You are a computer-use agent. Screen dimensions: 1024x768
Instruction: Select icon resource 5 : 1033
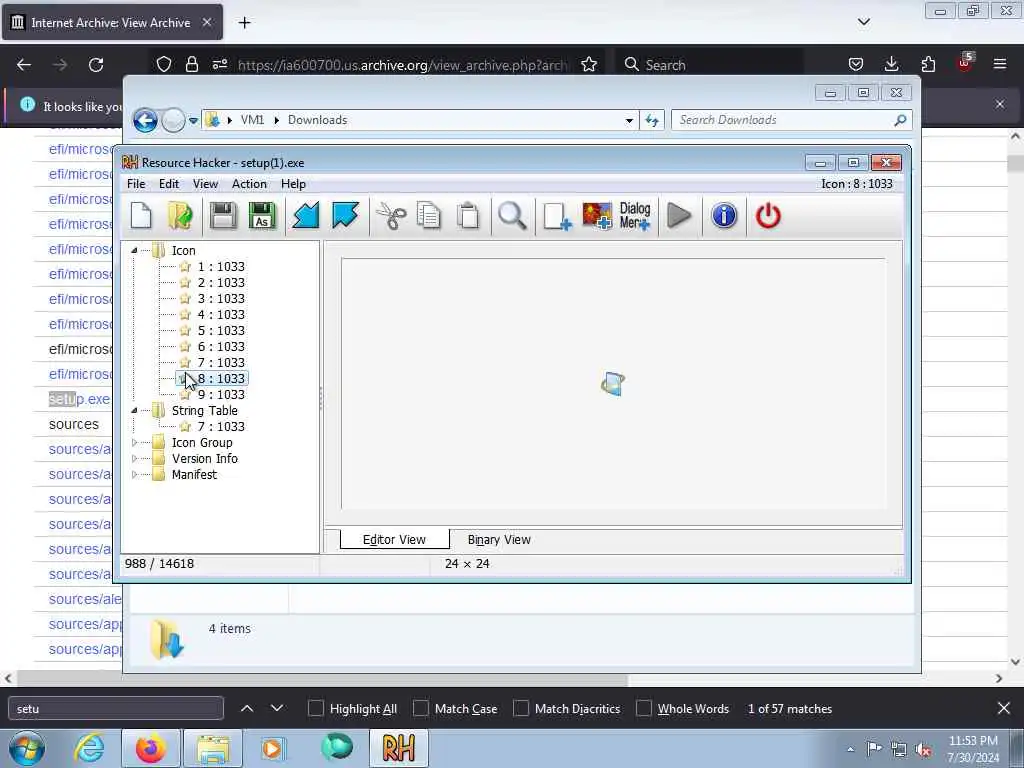pos(221,330)
